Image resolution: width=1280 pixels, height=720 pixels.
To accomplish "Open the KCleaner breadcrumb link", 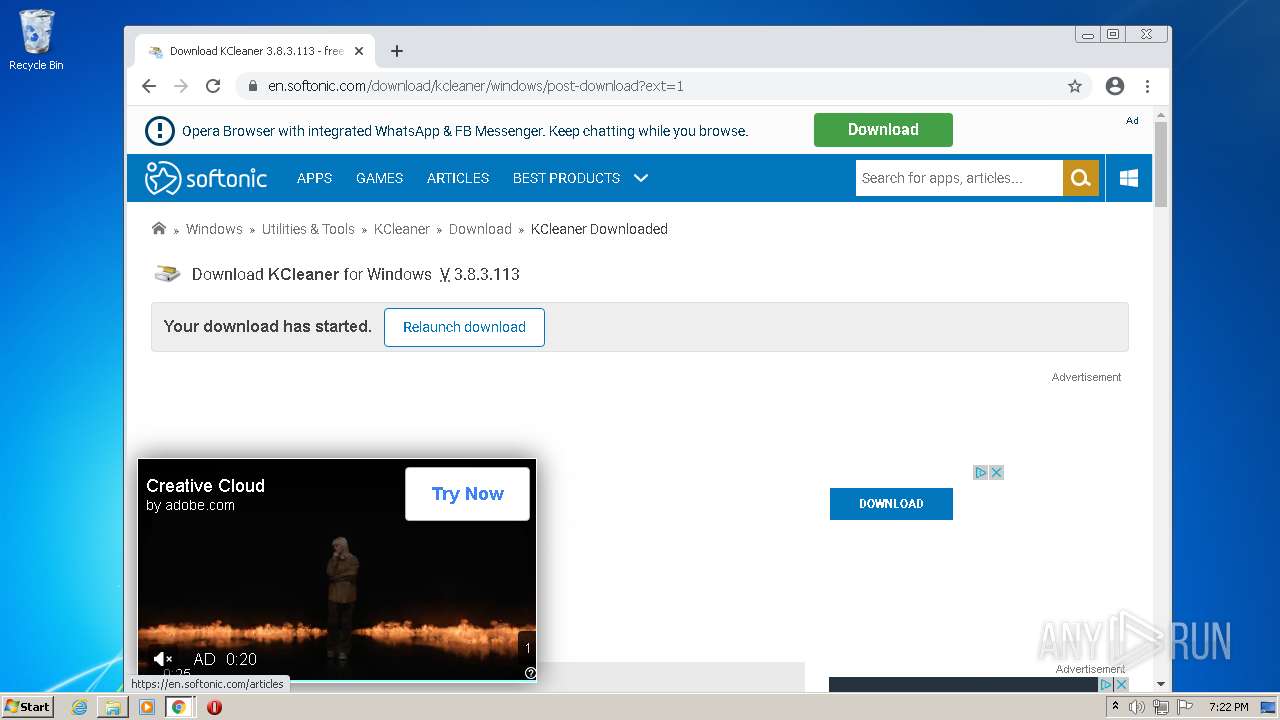I will (x=402, y=229).
